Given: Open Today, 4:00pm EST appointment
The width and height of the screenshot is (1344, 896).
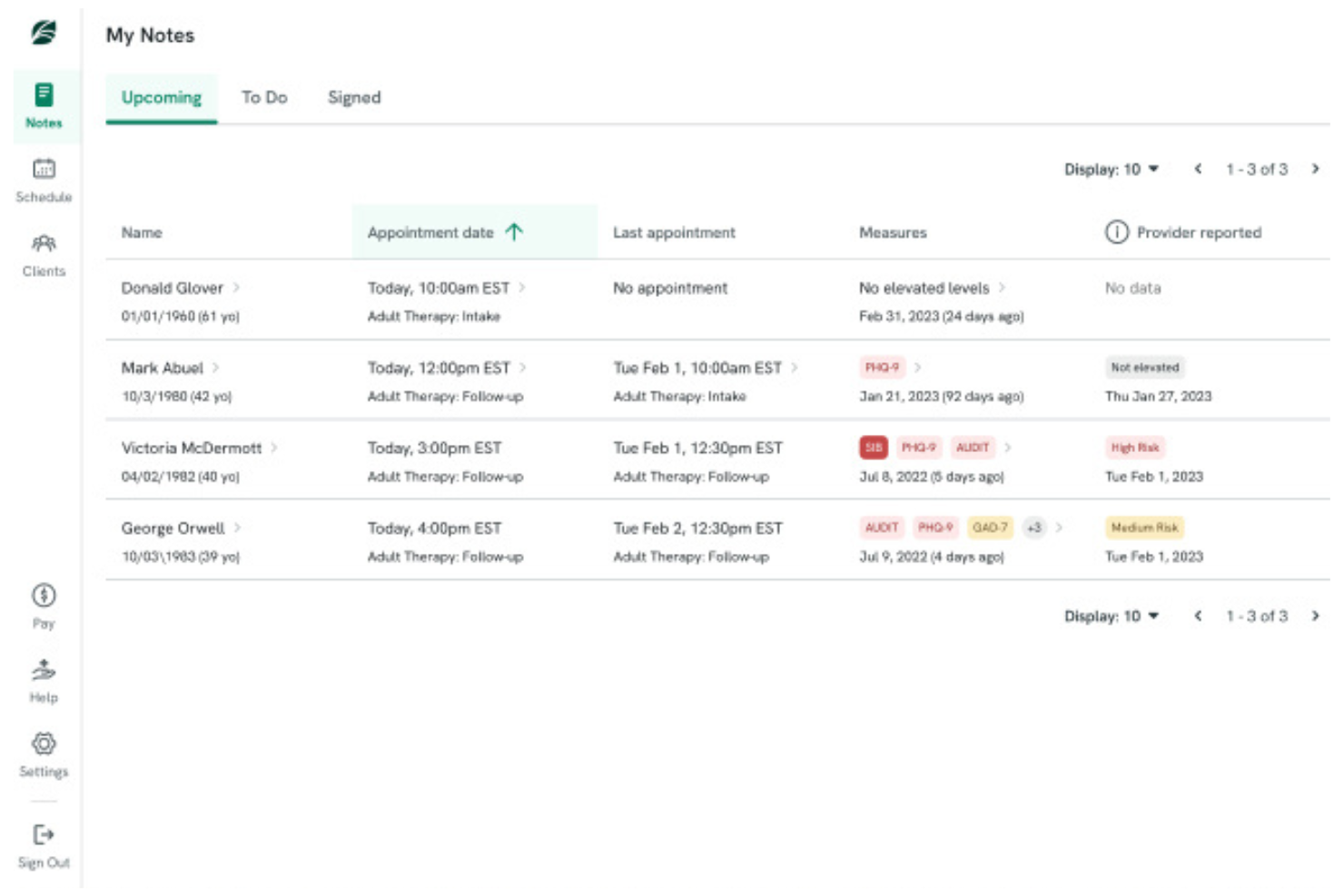Looking at the screenshot, I should (434, 528).
